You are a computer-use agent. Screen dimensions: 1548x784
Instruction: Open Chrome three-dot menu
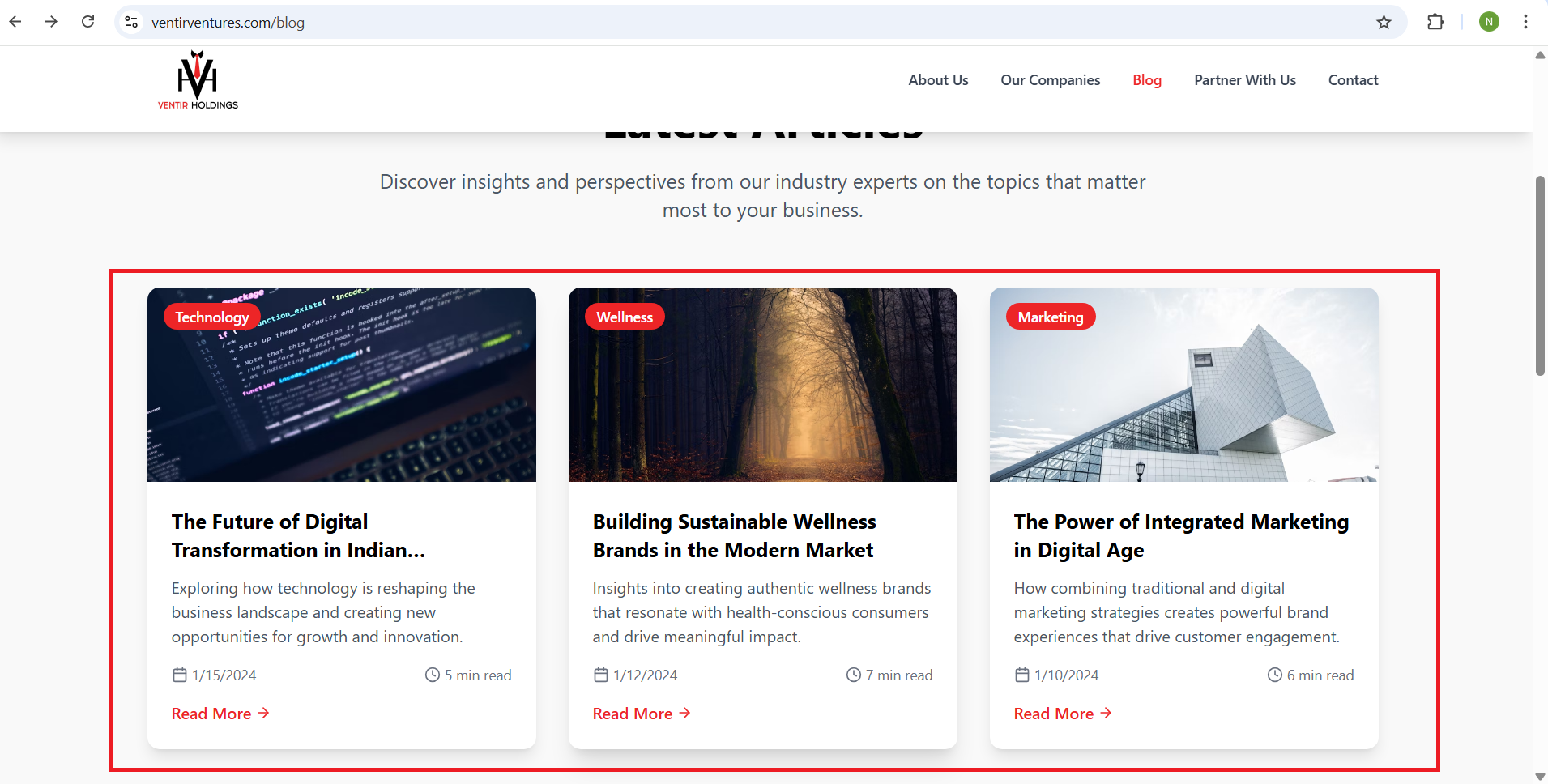click(1525, 22)
